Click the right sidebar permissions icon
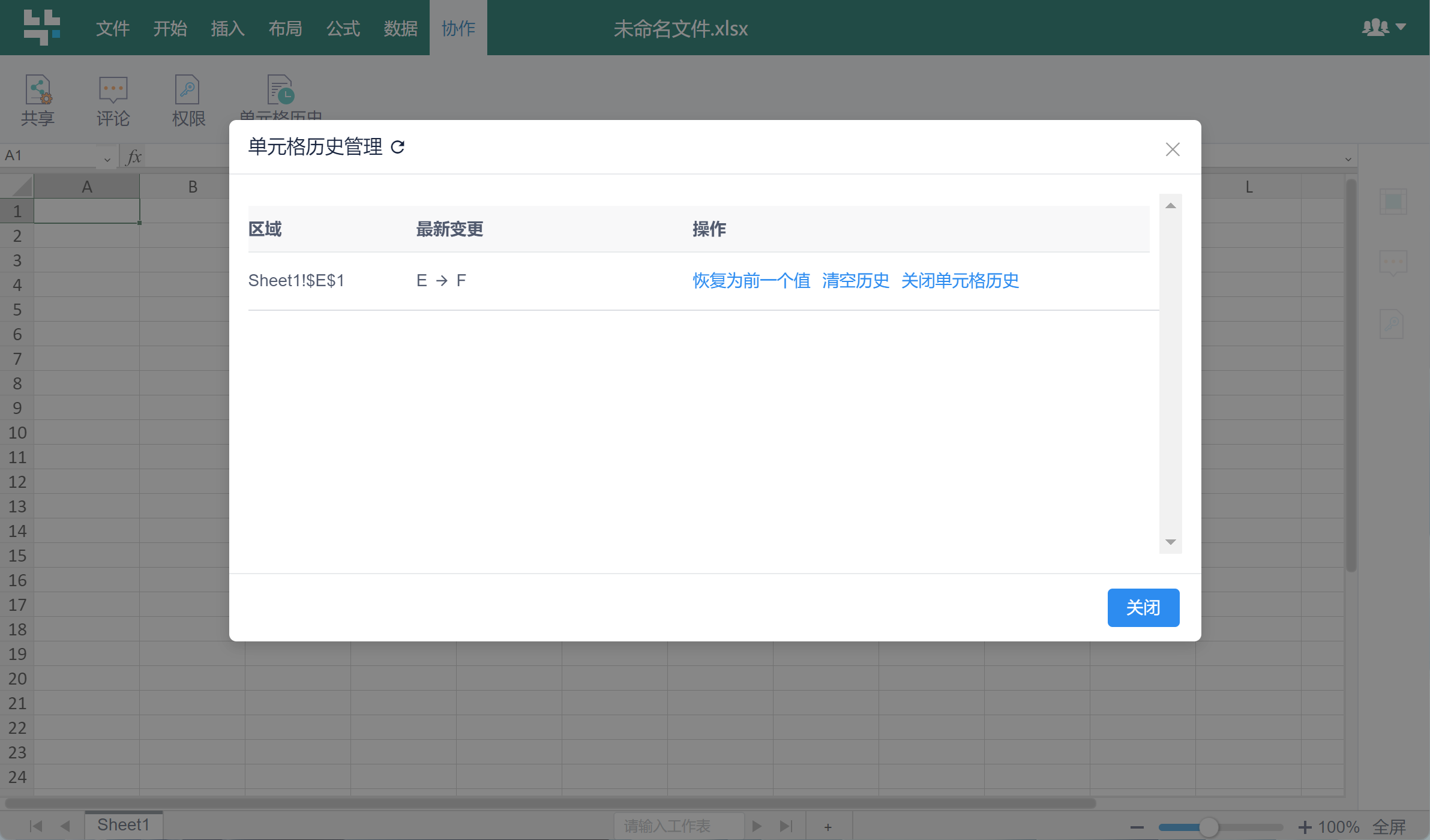This screenshot has width=1430, height=840. (1392, 324)
